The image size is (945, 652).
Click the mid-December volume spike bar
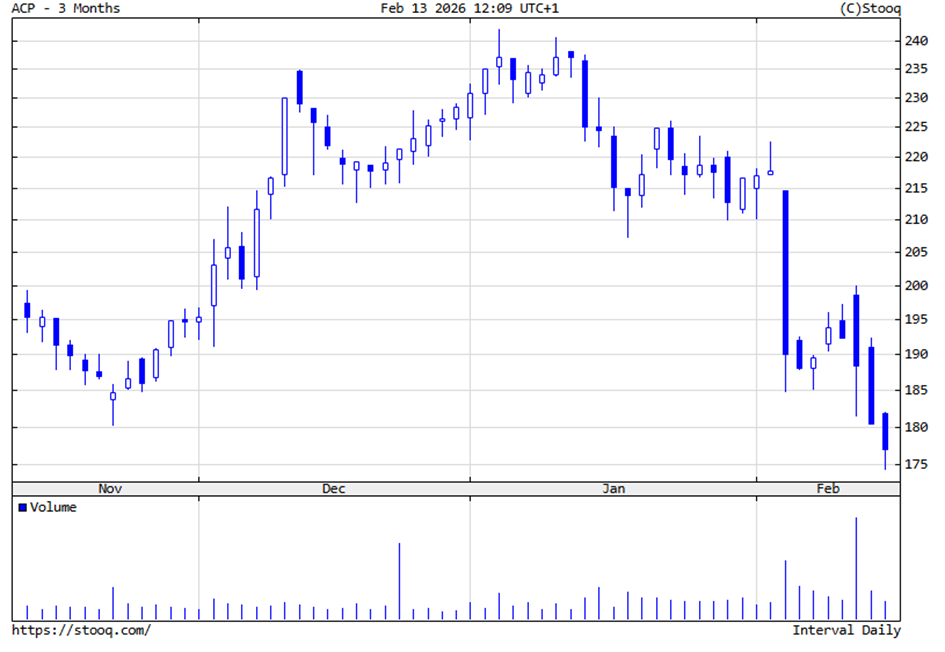pyautogui.click(x=399, y=581)
